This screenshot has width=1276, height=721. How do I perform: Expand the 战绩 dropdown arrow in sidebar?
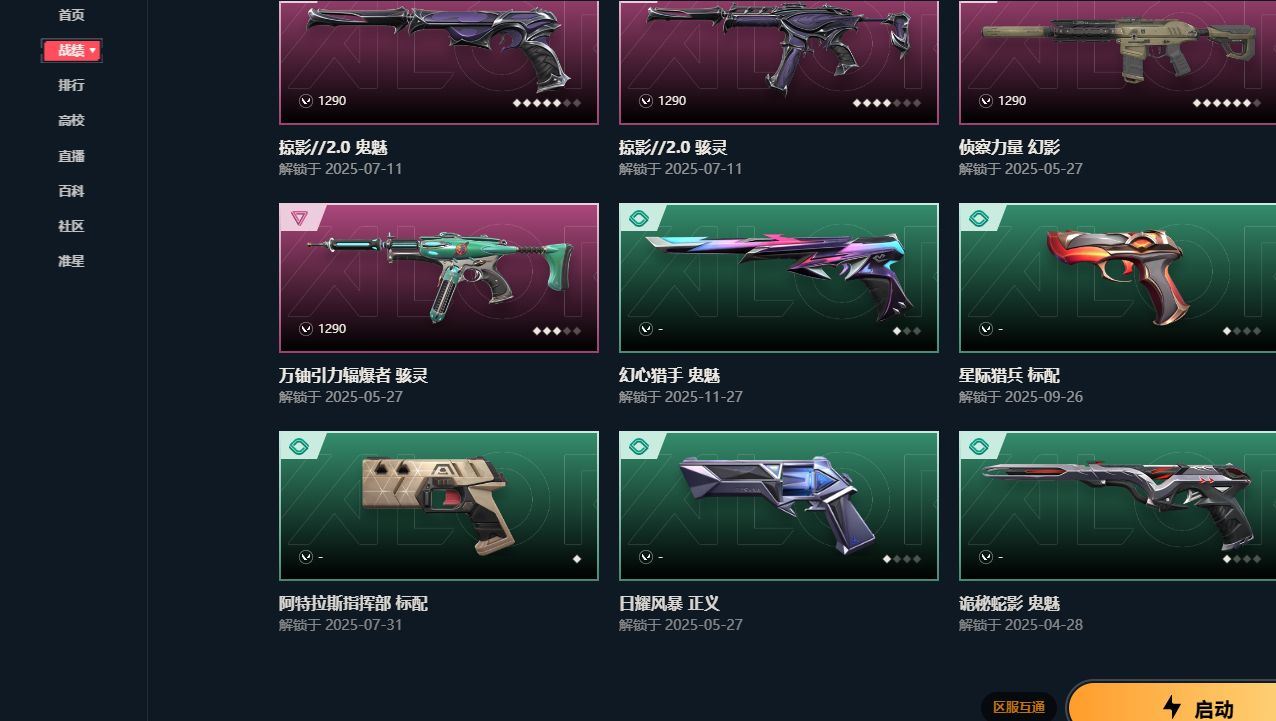[x=93, y=50]
